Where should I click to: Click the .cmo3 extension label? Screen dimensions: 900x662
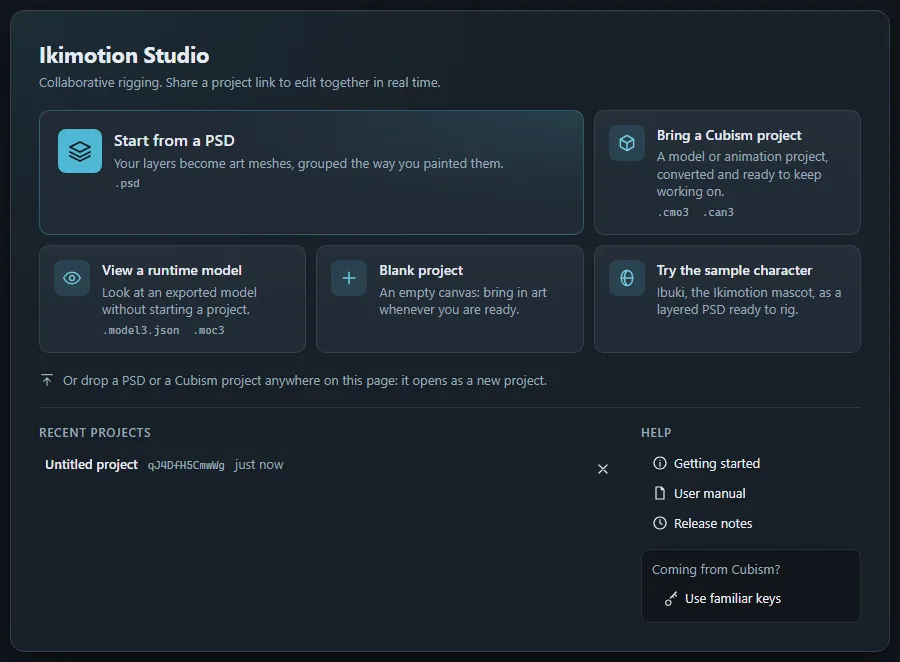click(673, 212)
